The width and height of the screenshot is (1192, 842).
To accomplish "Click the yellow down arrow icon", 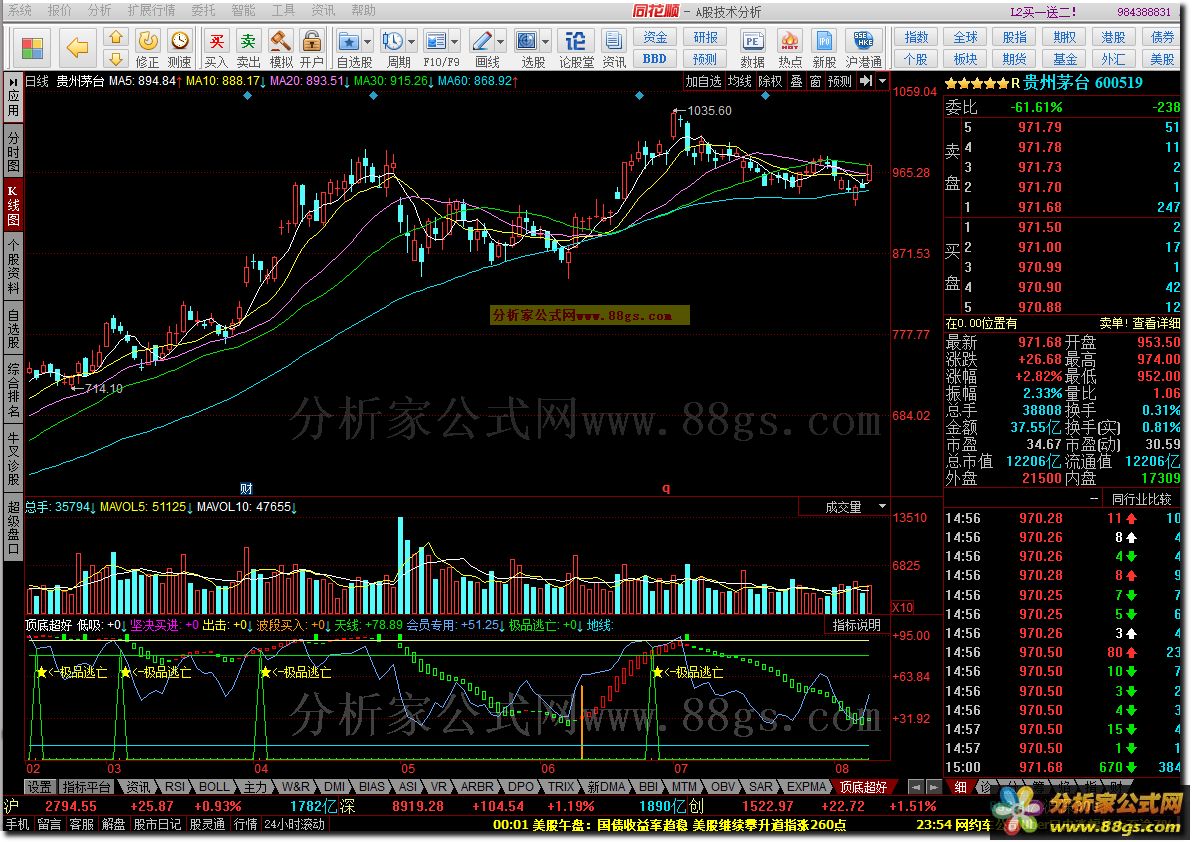I will coord(116,59).
